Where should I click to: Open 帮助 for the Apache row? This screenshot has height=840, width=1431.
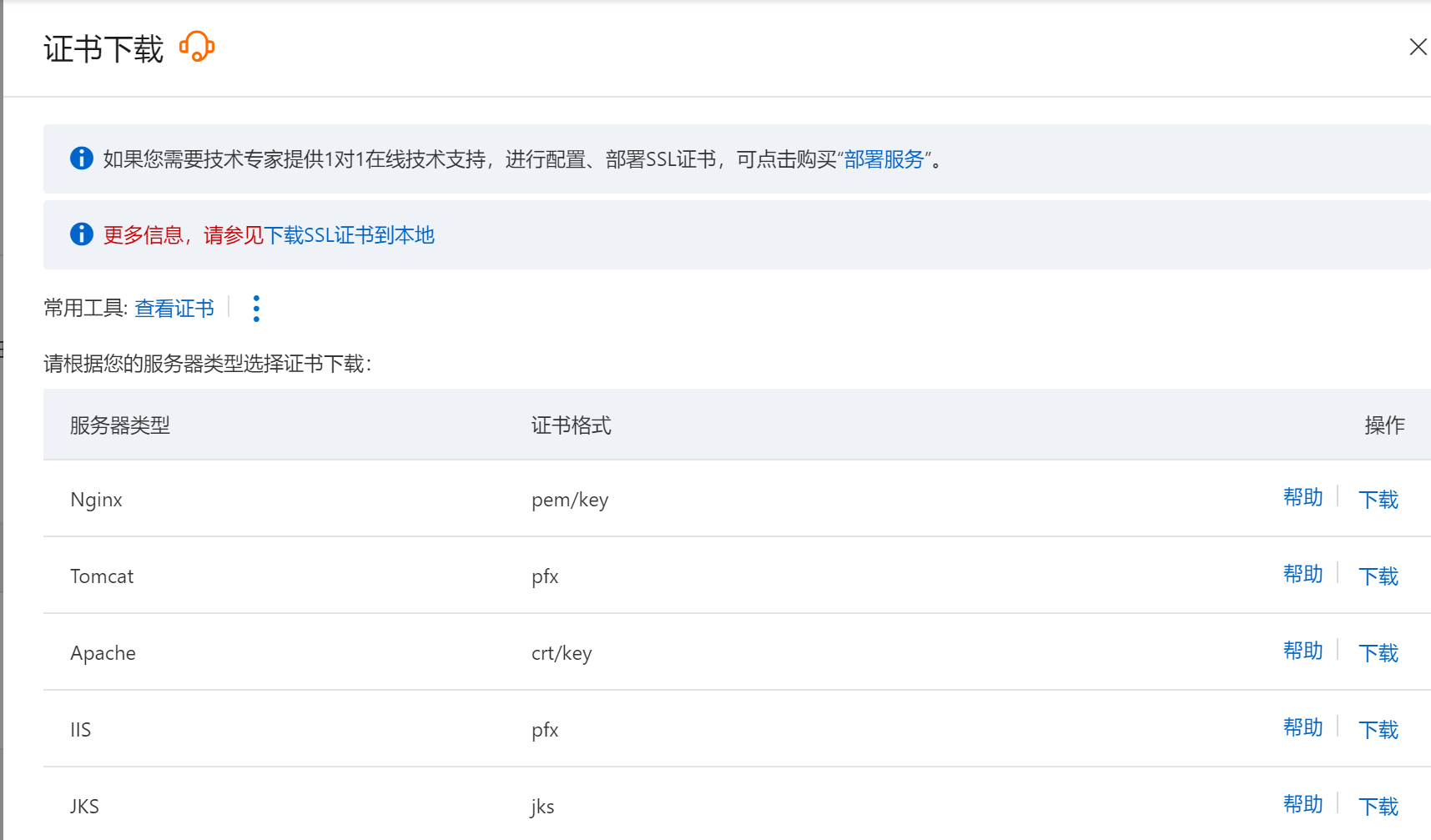(x=1303, y=651)
